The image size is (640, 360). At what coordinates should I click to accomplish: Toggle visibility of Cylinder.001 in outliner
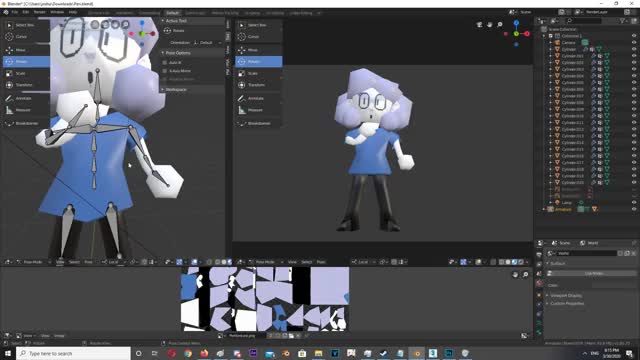tap(634, 56)
